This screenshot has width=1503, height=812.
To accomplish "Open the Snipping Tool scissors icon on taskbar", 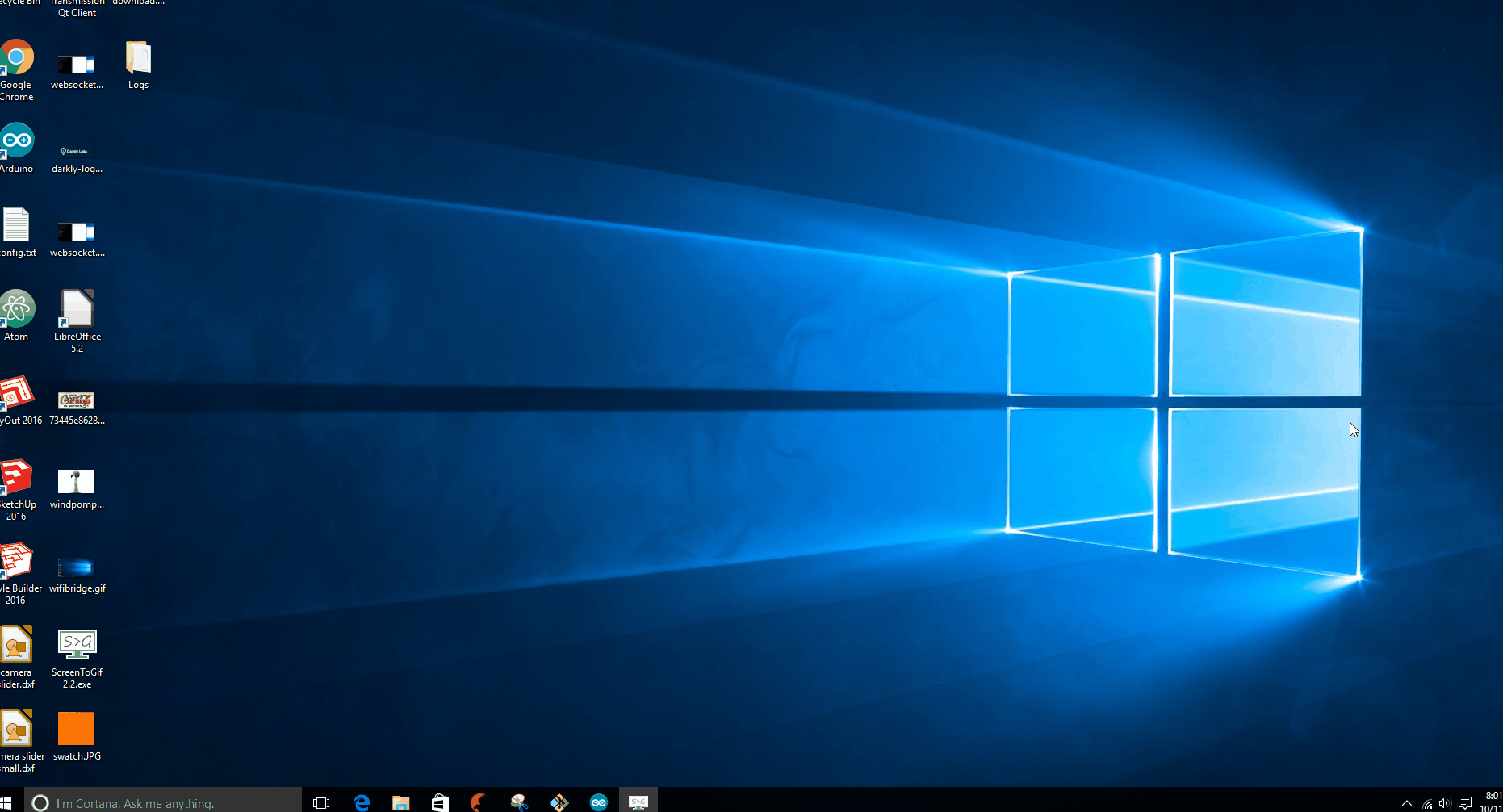I will (x=519, y=802).
